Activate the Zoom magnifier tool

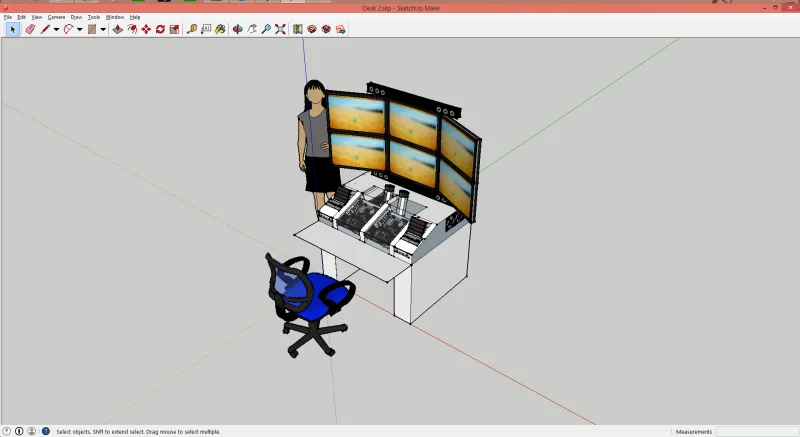(266, 29)
